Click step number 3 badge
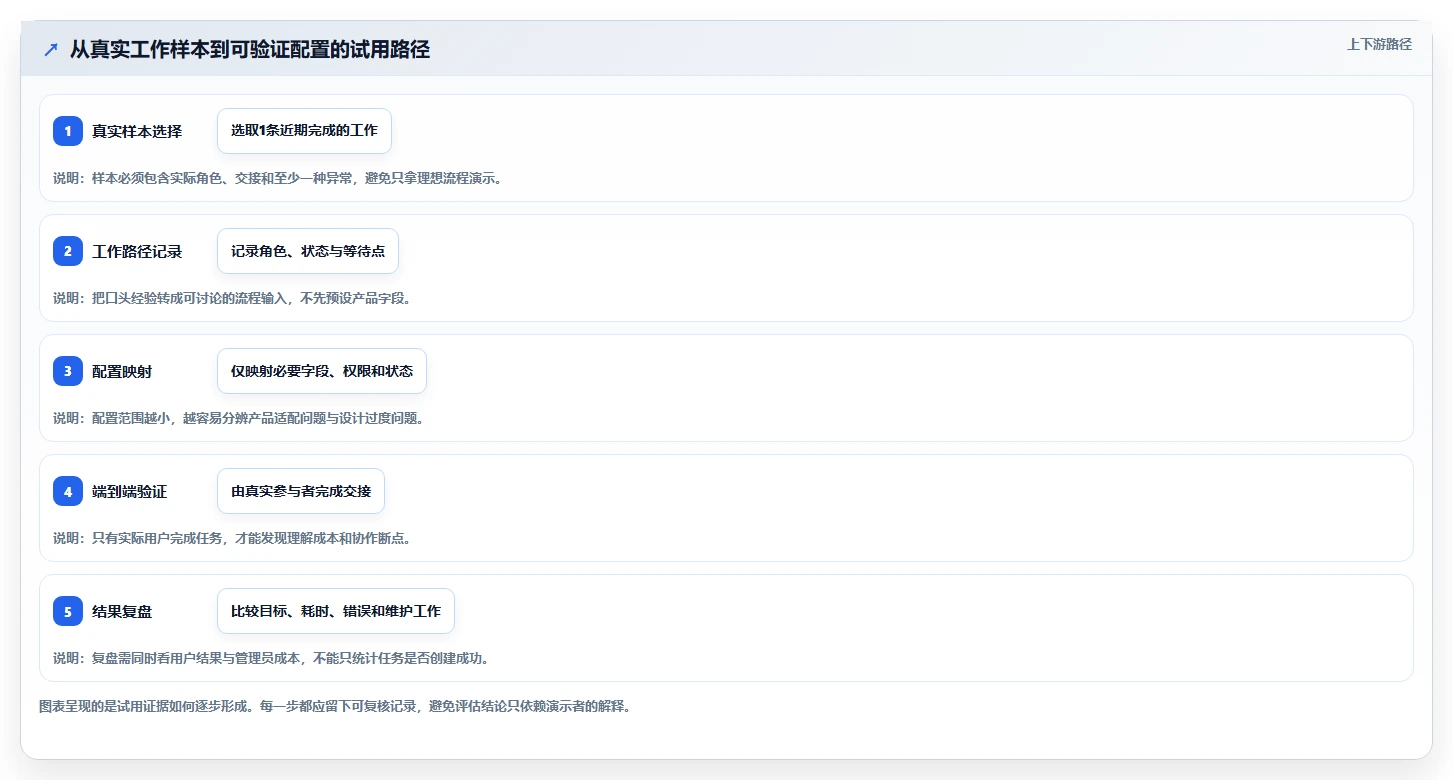 tap(68, 371)
